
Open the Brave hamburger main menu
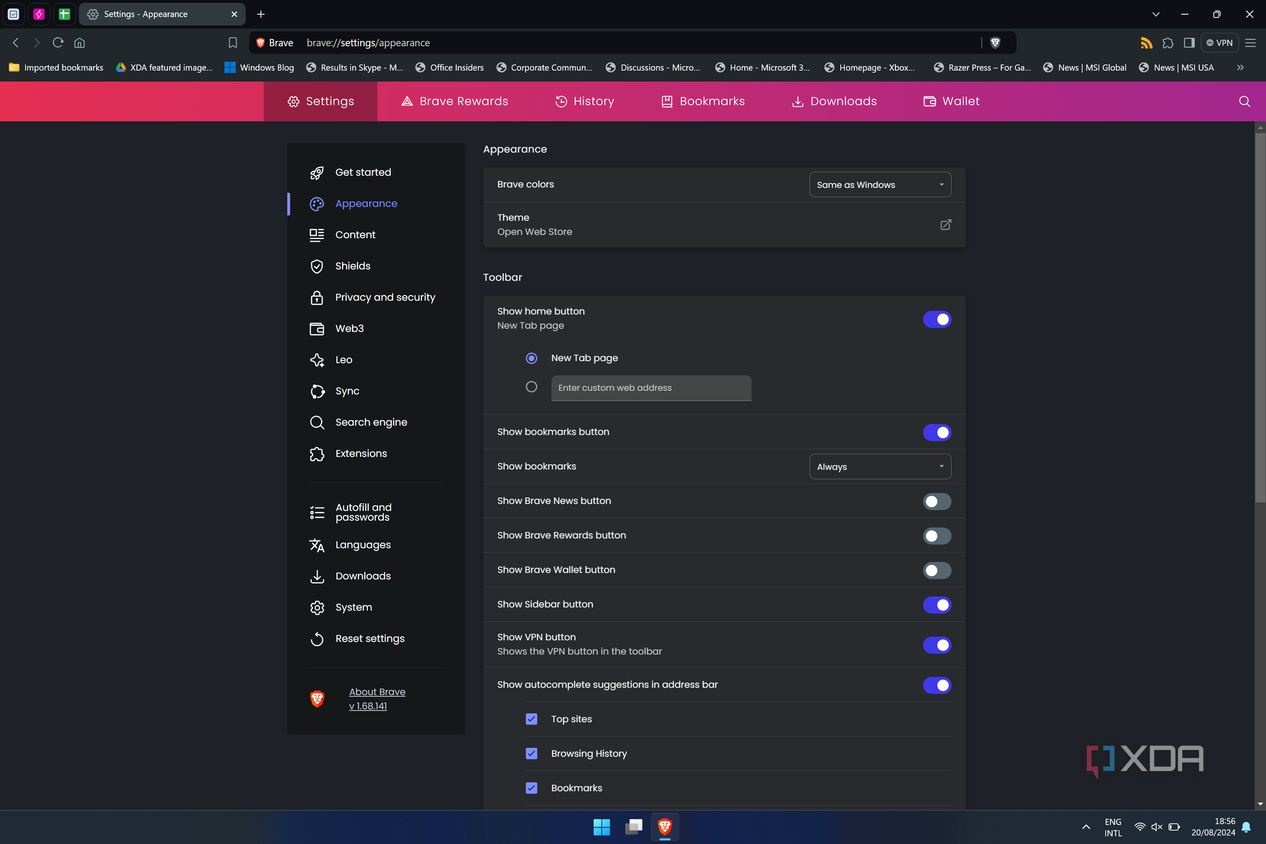[x=1250, y=43]
